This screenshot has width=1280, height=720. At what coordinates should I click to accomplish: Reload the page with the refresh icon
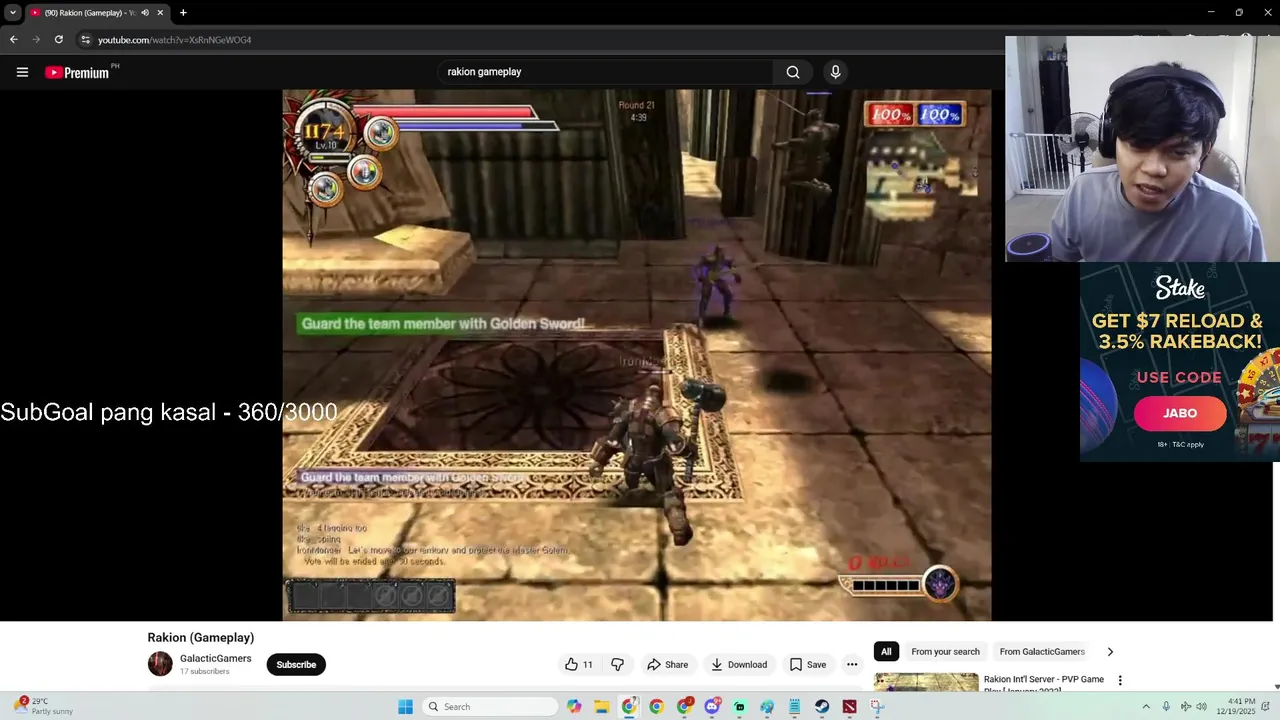[x=59, y=40]
